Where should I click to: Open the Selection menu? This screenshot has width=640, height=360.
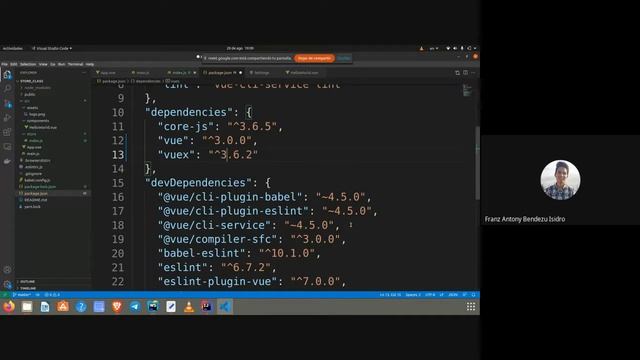tap(28, 64)
